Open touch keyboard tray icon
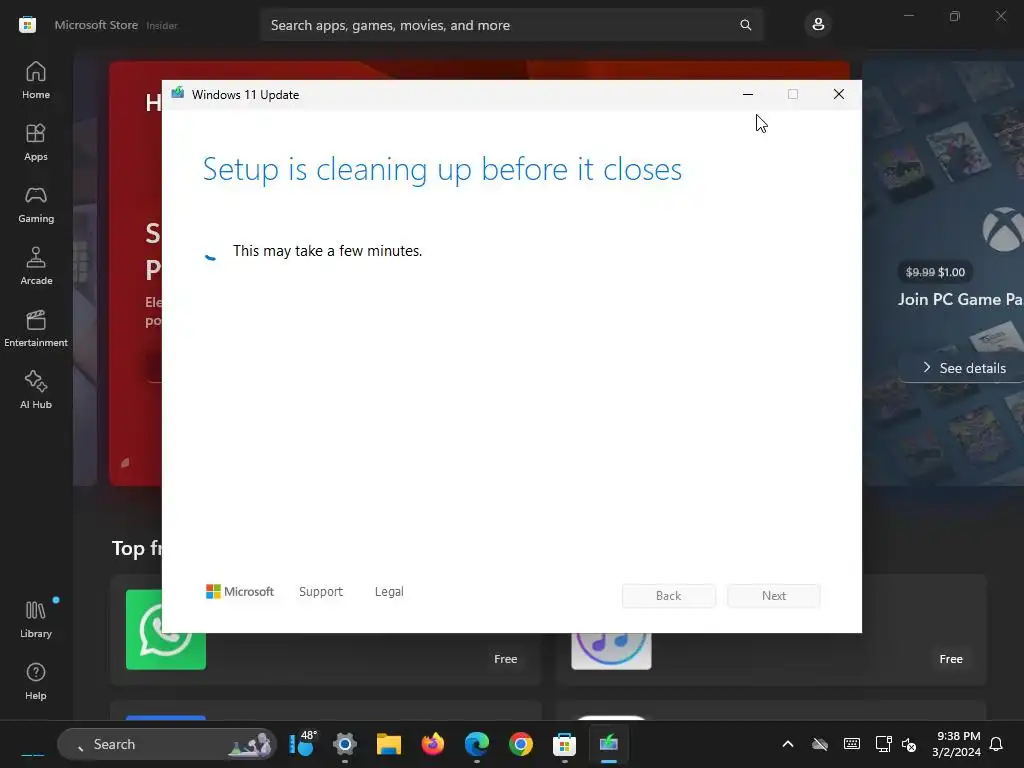 (852, 744)
